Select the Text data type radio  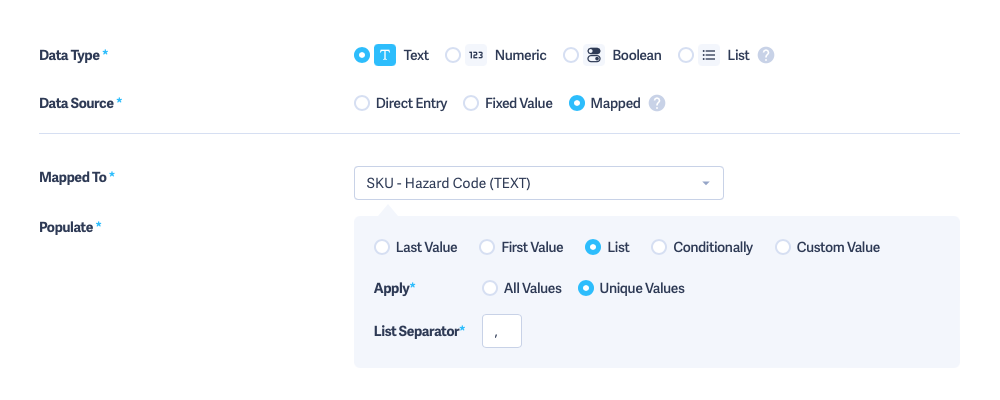[x=362, y=56]
